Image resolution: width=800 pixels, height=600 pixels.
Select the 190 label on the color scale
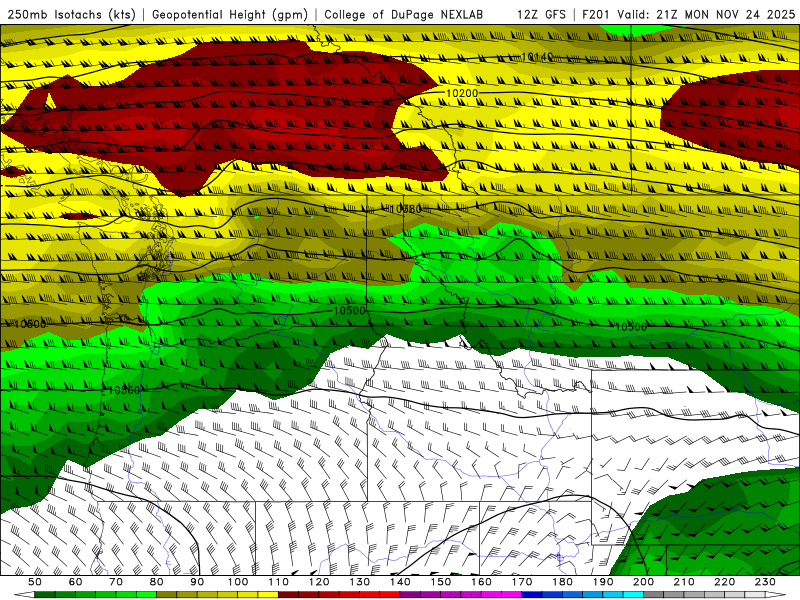tap(603, 582)
